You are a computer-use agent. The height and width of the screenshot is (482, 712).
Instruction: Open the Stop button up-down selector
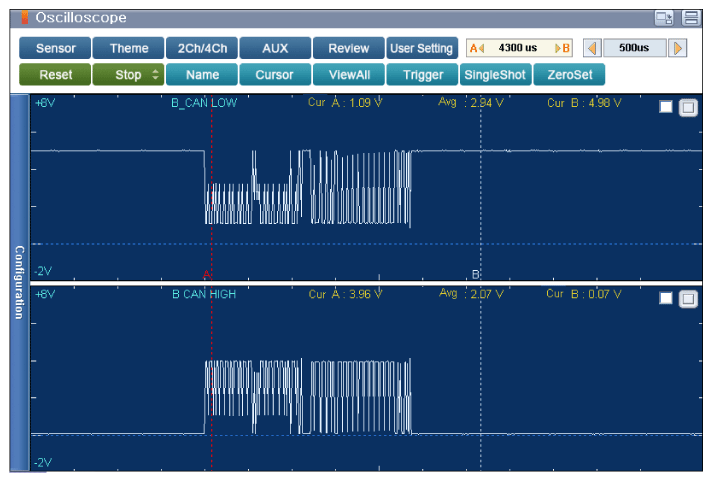click(x=155, y=75)
